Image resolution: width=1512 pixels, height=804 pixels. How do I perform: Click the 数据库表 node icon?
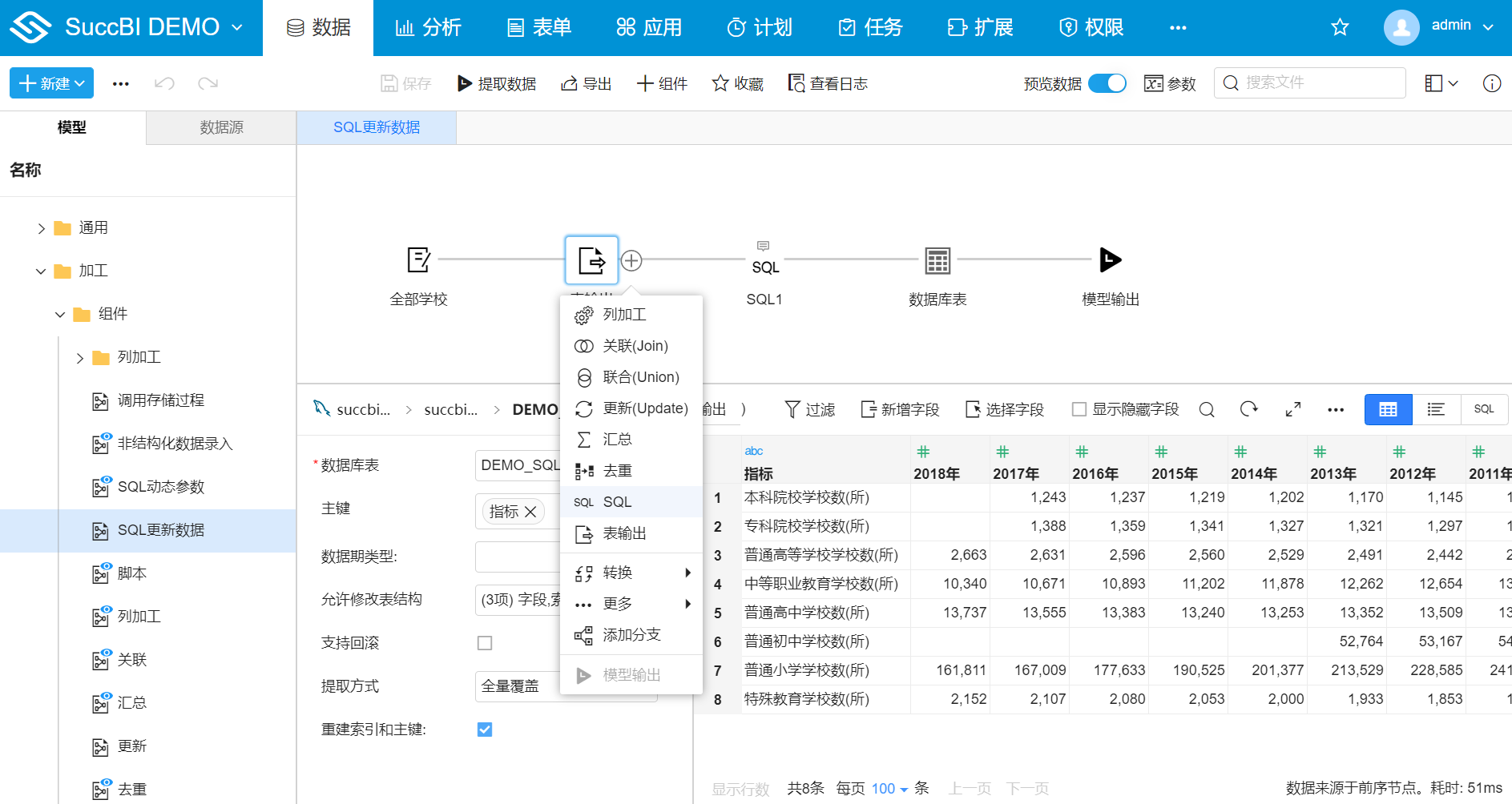click(937, 260)
